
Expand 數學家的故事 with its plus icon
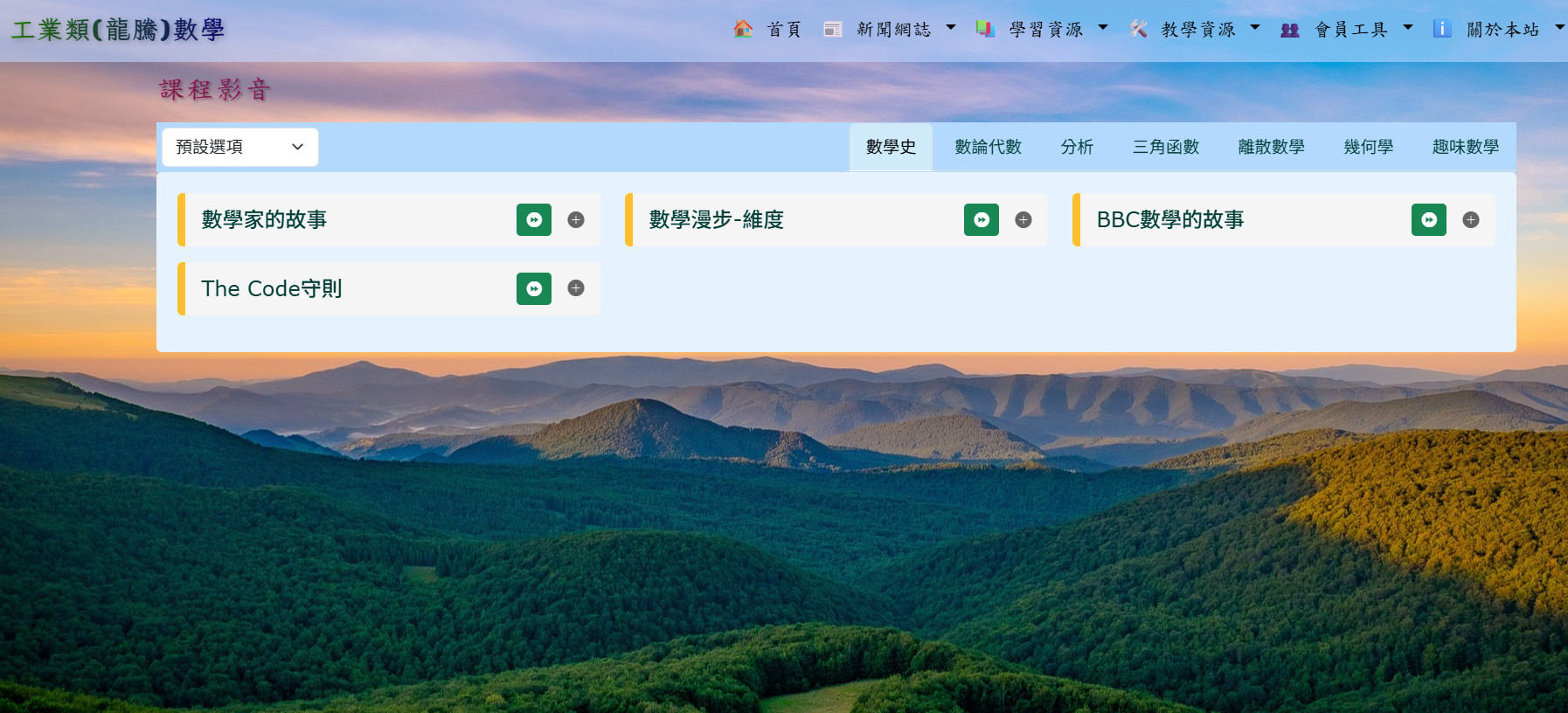(576, 220)
